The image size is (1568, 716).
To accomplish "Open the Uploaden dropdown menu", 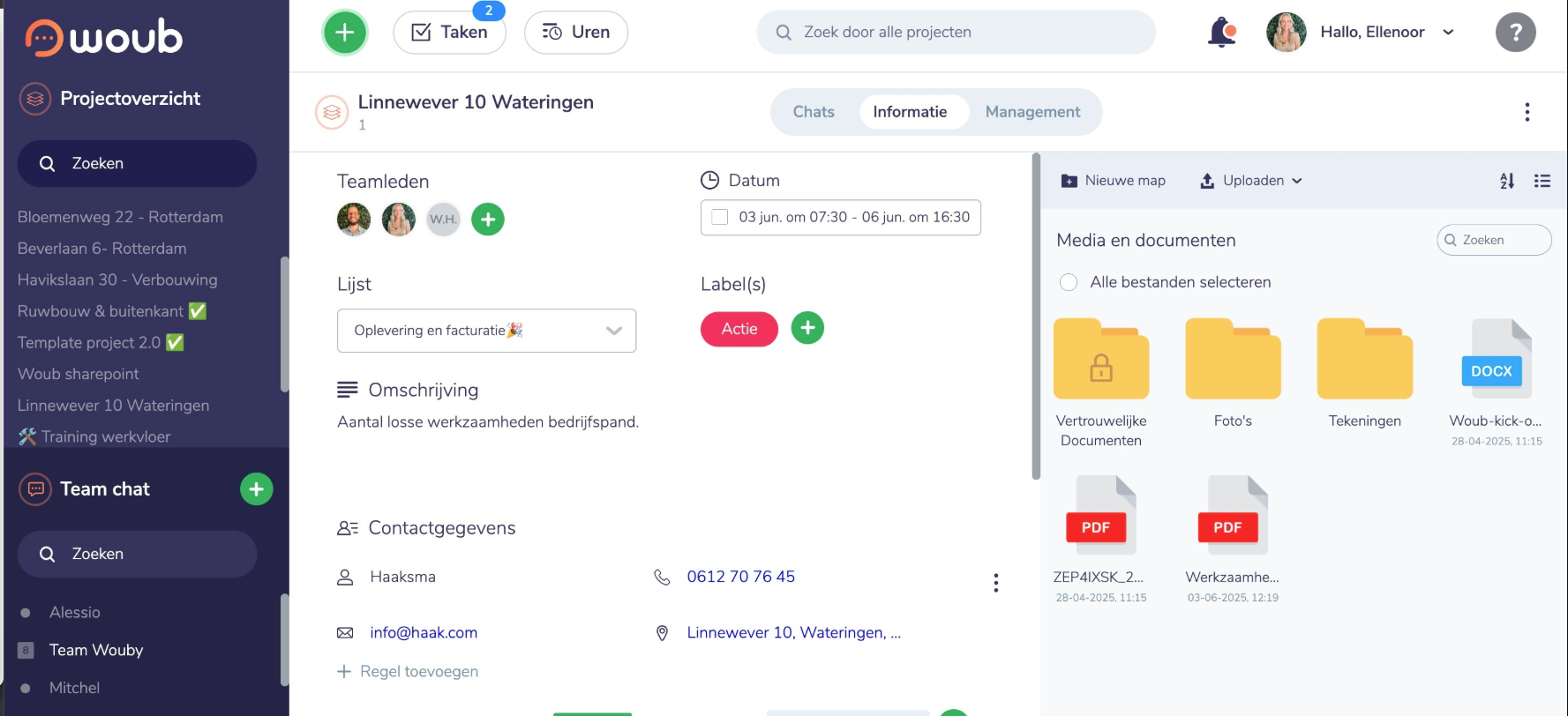I will (x=1251, y=181).
